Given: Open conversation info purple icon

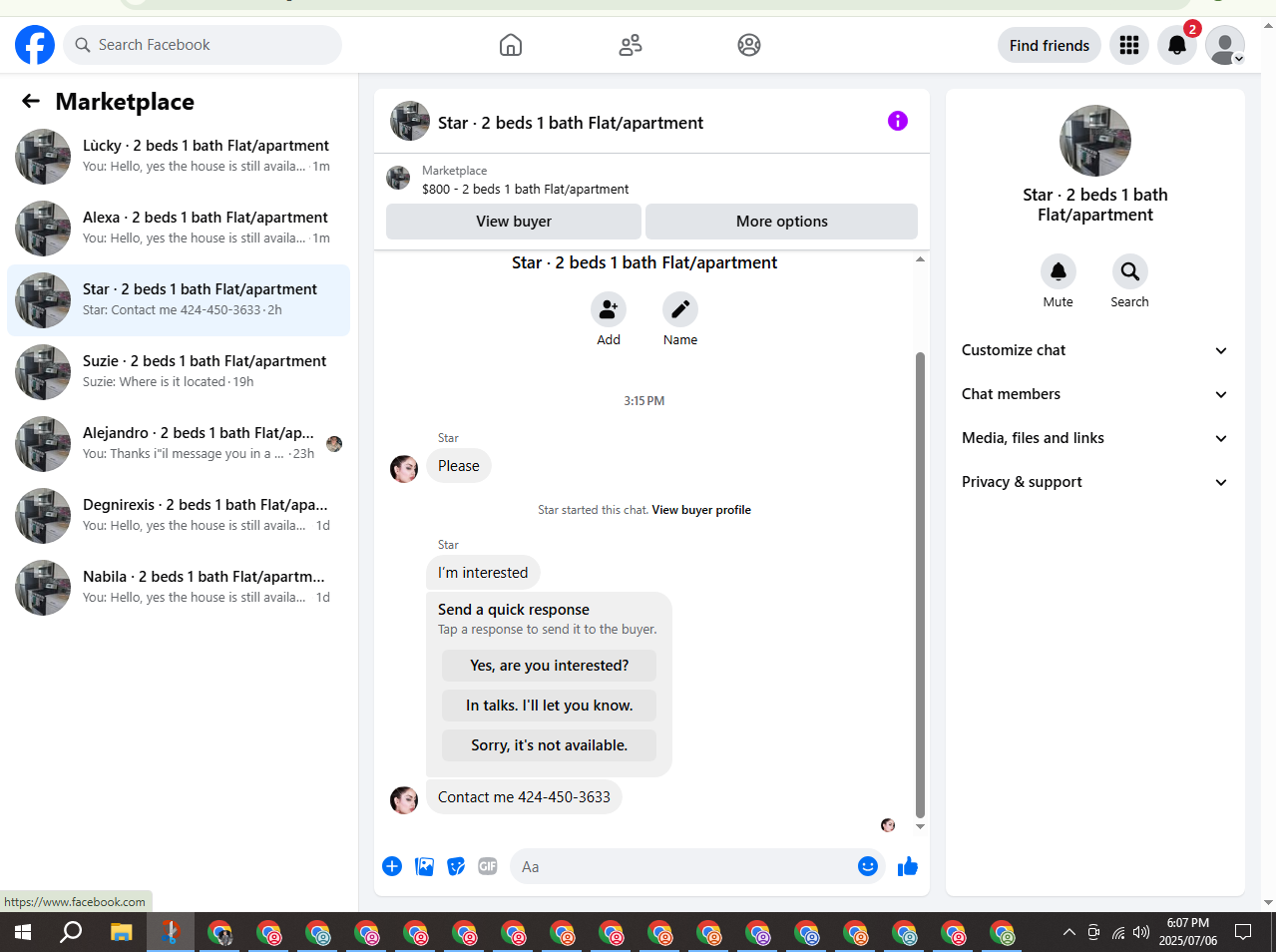Looking at the screenshot, I should (898, 121).
